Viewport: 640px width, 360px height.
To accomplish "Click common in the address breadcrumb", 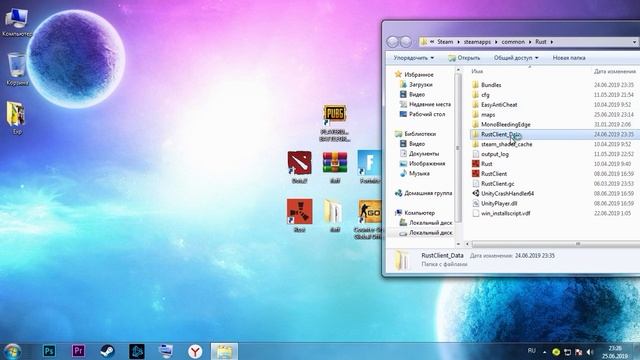I will 513,42.
